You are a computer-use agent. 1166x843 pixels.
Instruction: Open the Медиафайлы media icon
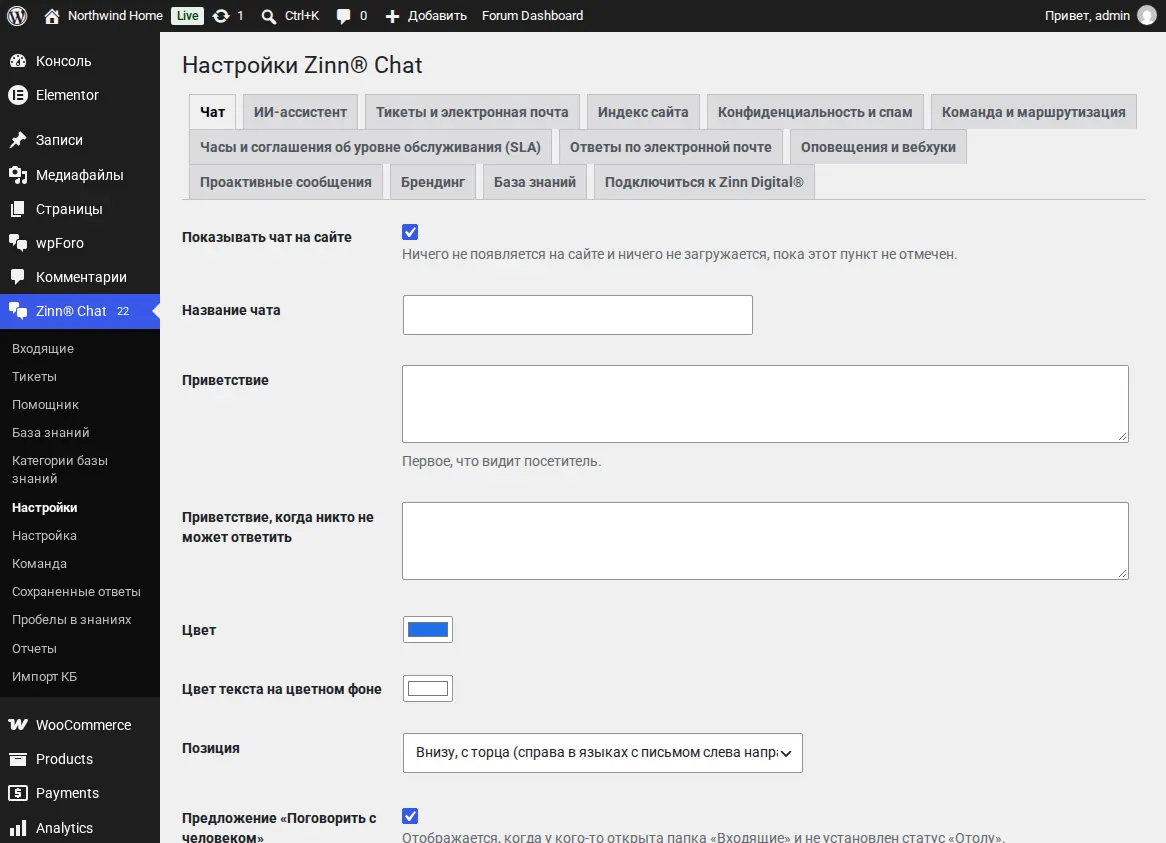(x=18, y=175)
